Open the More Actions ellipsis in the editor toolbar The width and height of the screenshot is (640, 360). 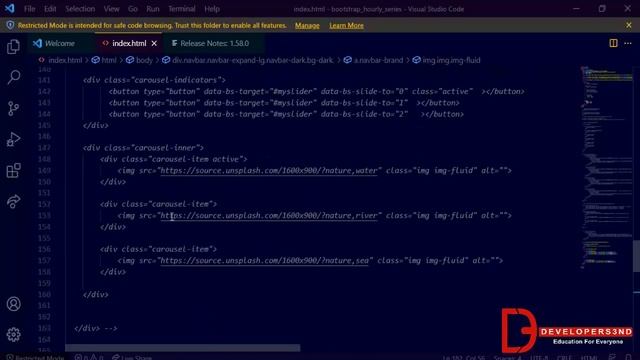[628, 43]
